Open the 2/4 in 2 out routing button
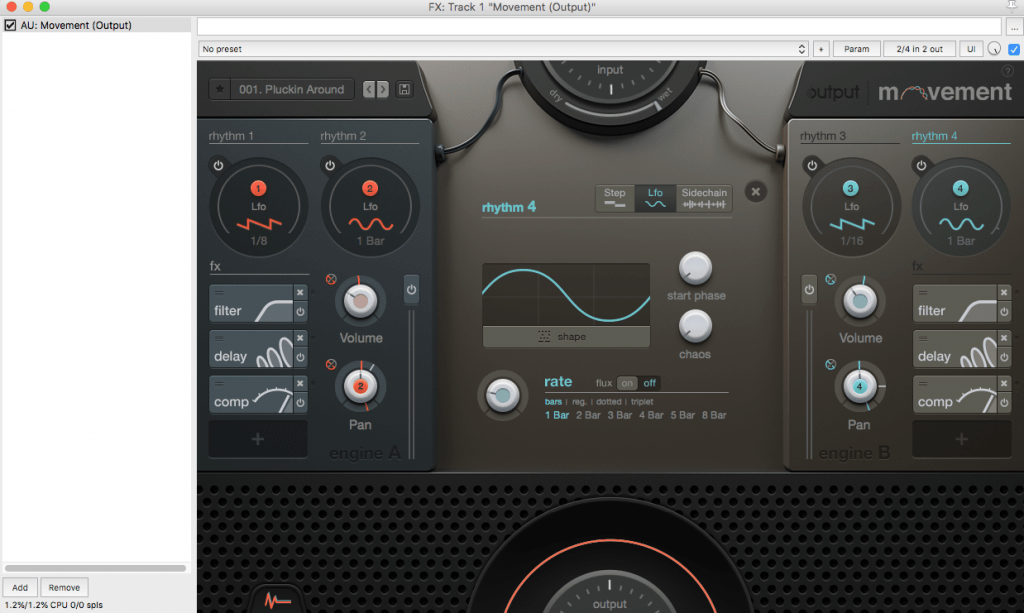This screenshot has width=1024, height=613. [x=920, y=49]
